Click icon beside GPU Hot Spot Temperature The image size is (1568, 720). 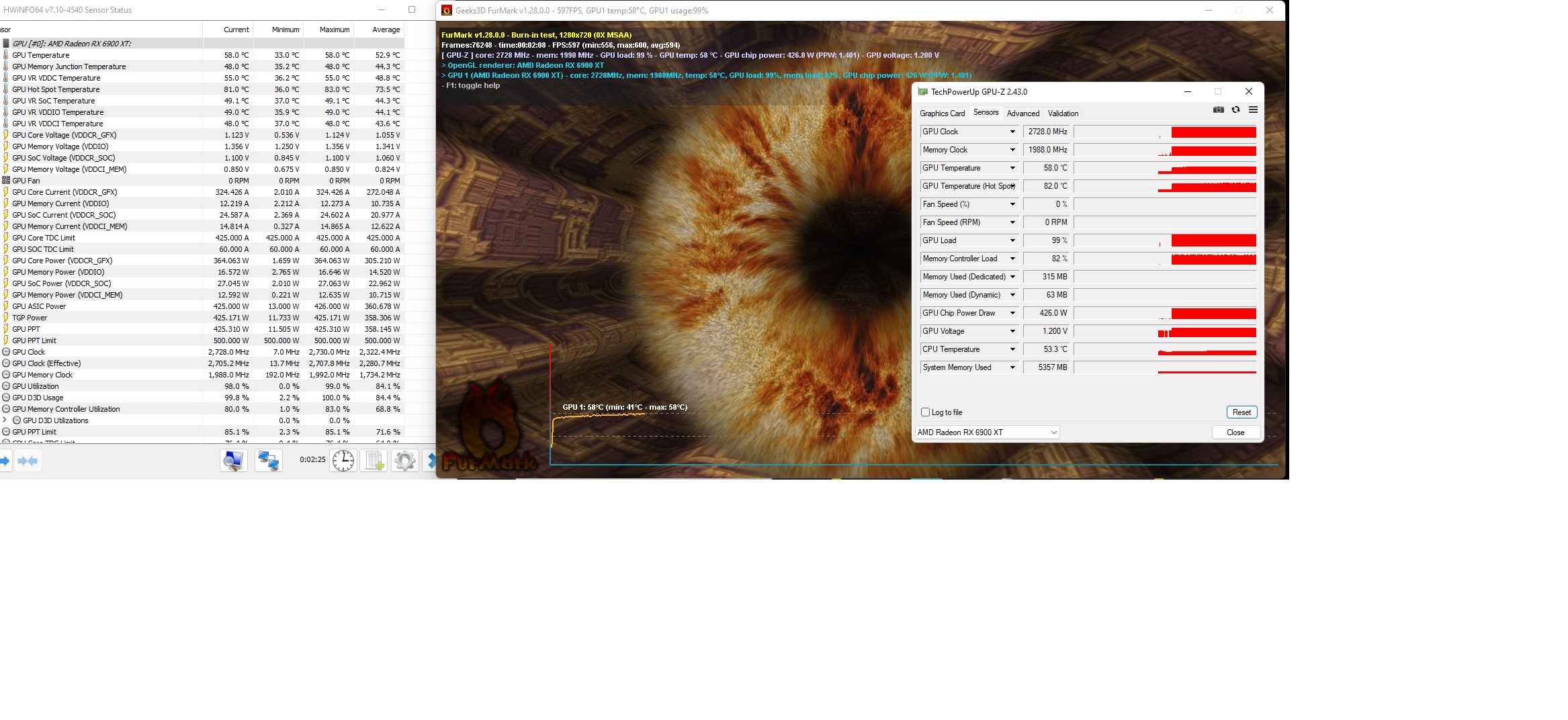tap(6, 89)
